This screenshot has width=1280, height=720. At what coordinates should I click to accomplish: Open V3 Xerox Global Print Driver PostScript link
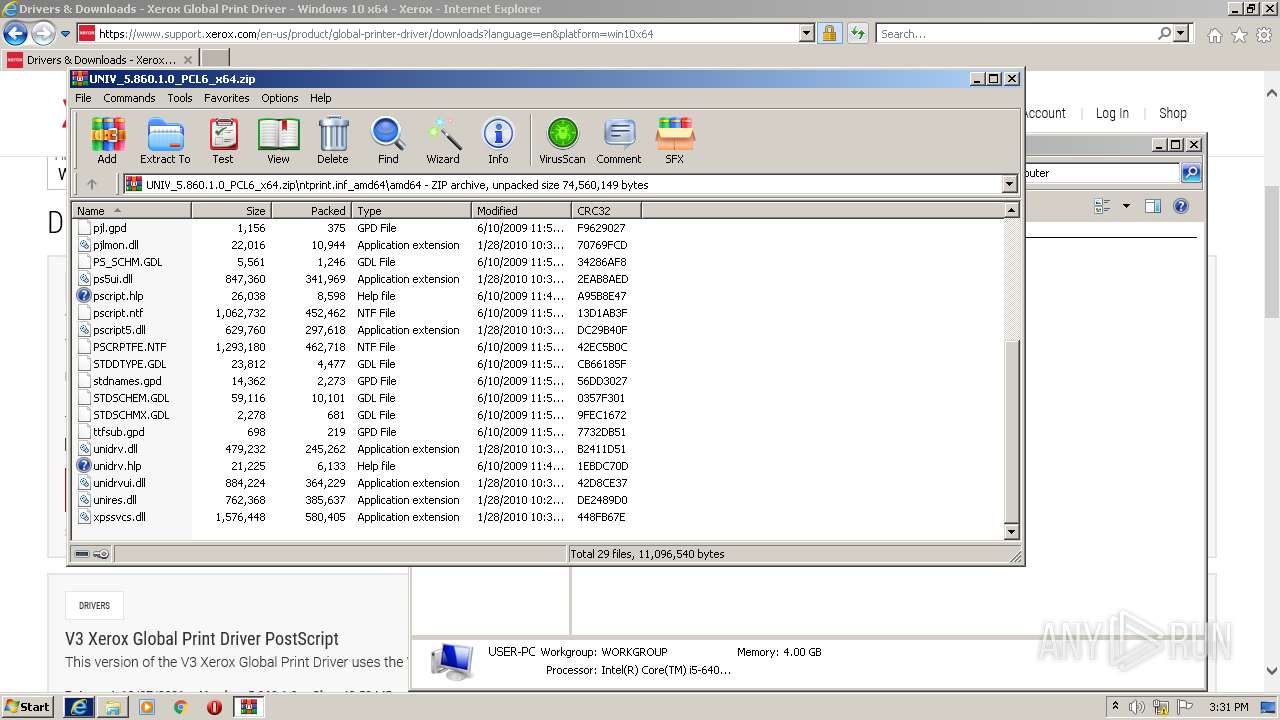click(x=202, y=638)
